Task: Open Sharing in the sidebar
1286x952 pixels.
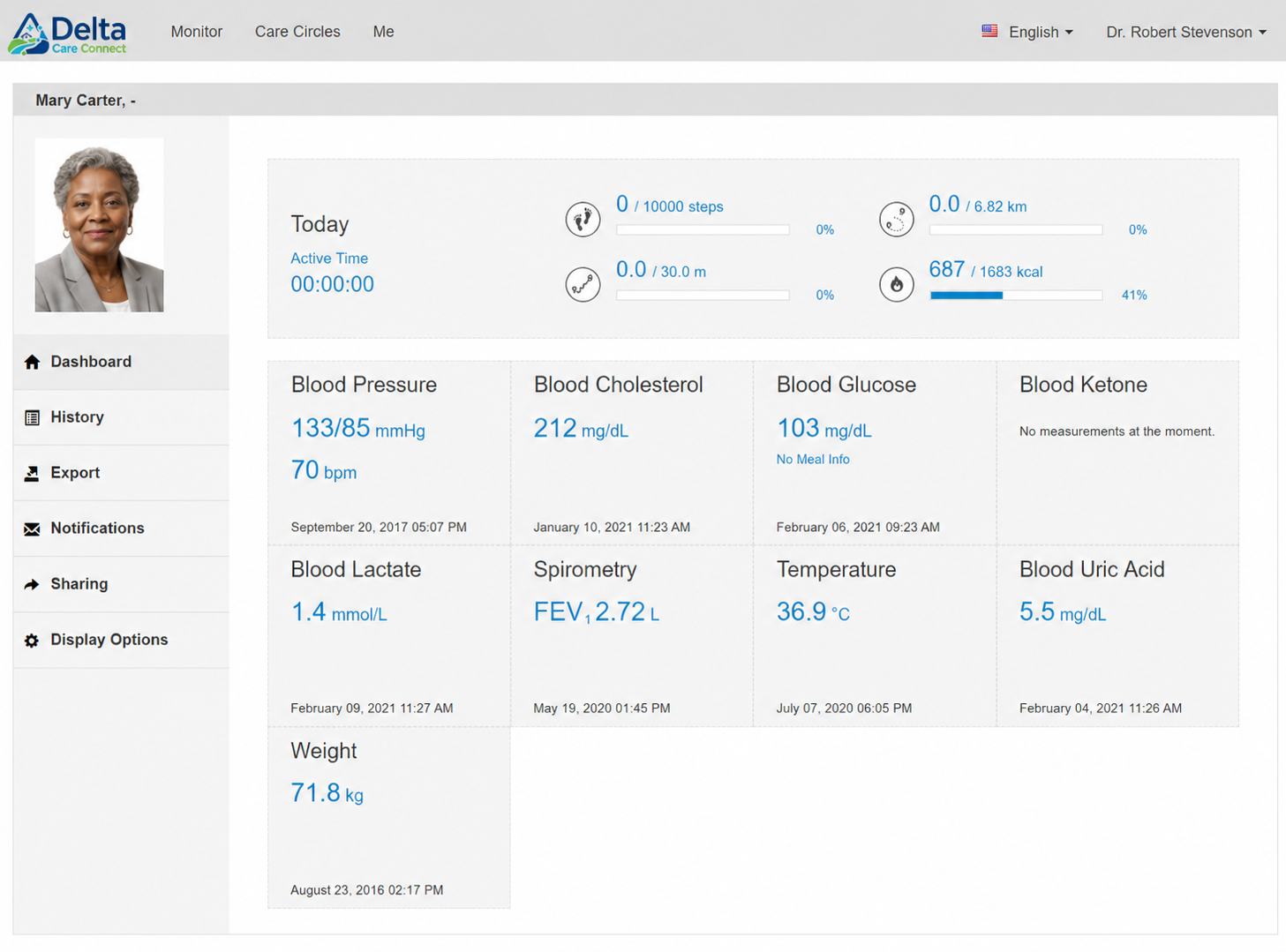Action: (121, 584)
